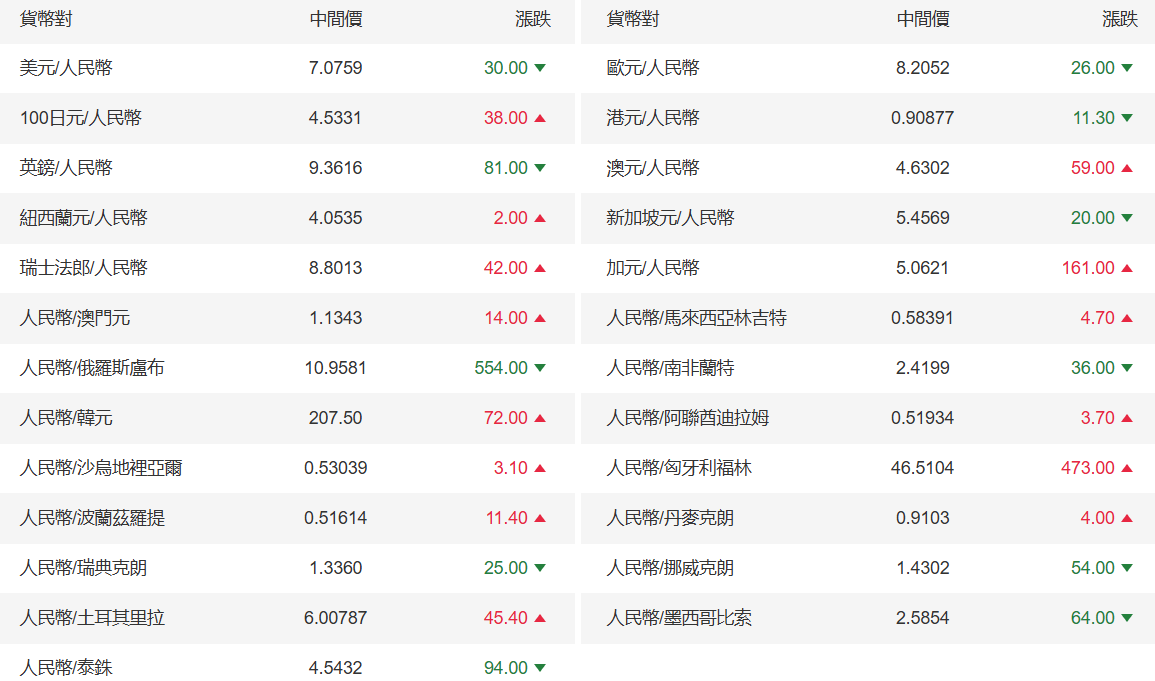The width and height of the screenshot is (1155, 681).
Task: Select the 人民幣/挪威克朗 row
Action: pos(670,568)
